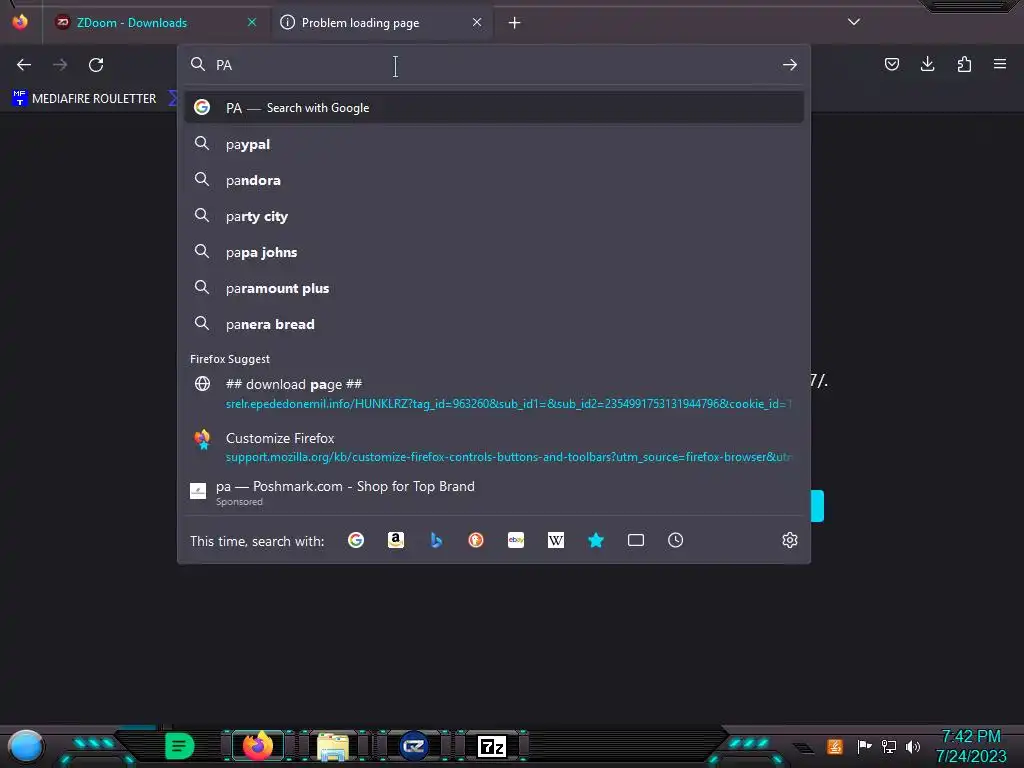Close the Problem loading page tab

[x=477, y=22]
